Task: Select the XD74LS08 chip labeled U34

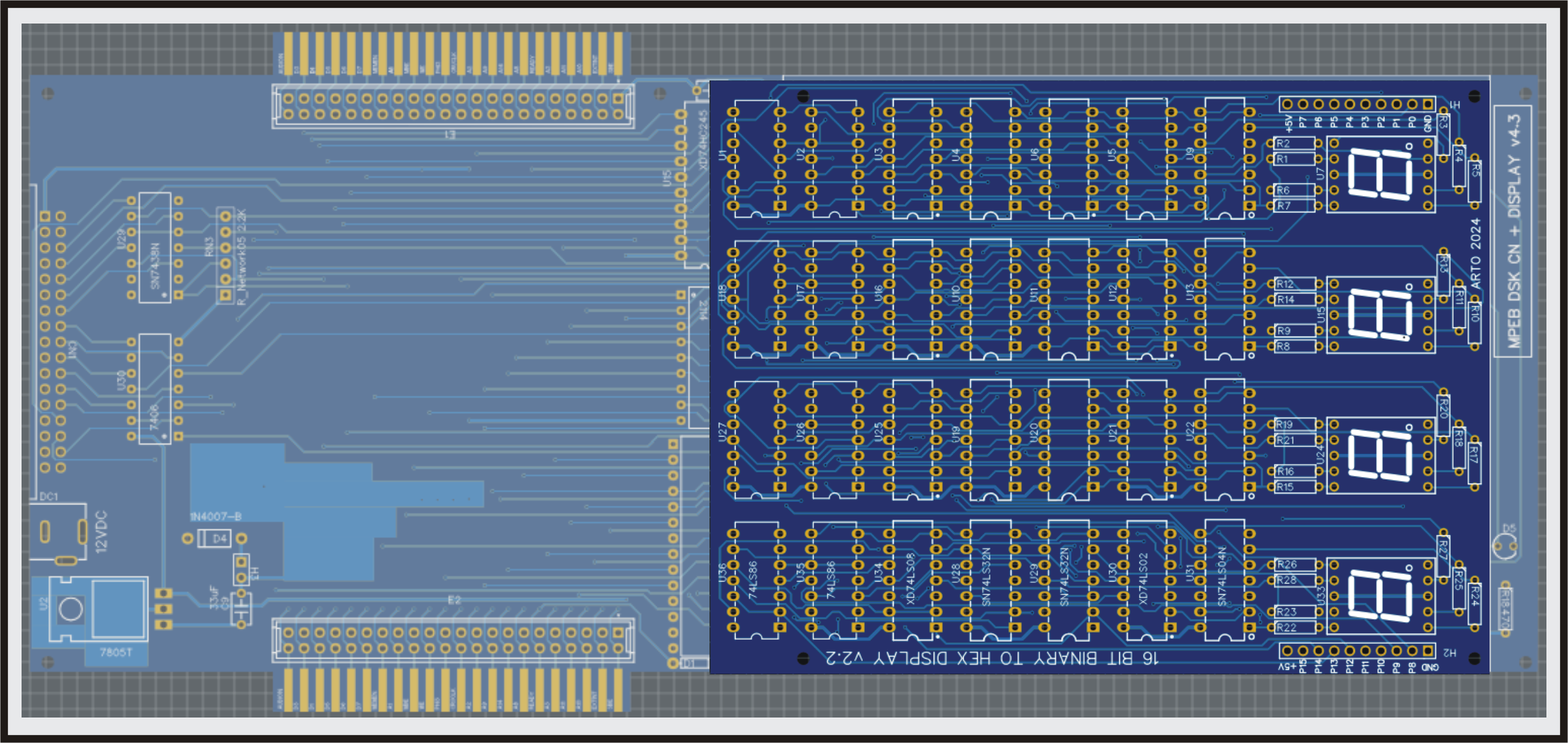Action: coord(912,580)
